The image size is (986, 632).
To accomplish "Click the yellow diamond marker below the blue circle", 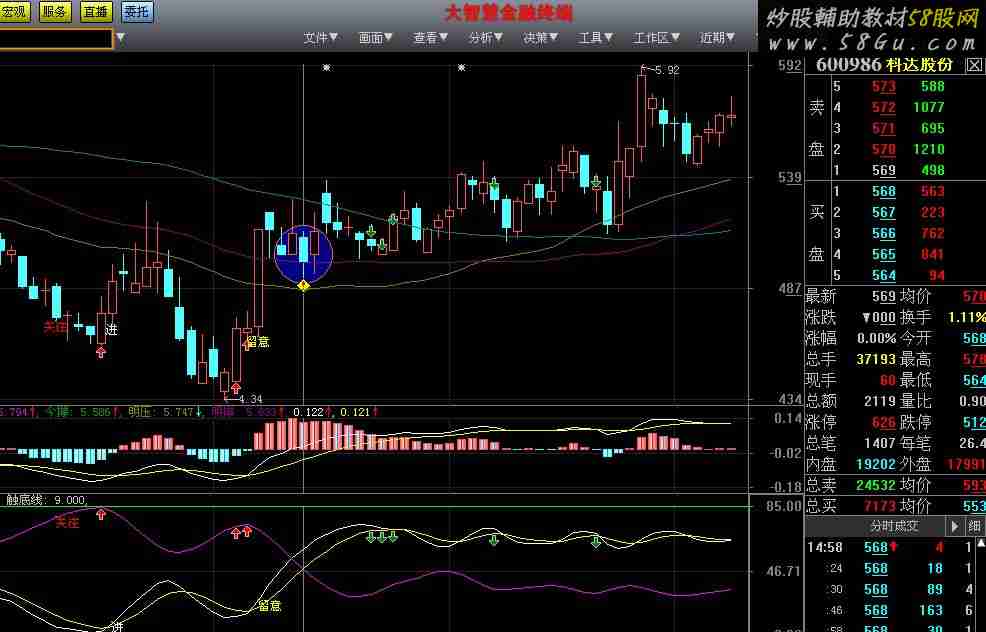I will pyautogui.click(x=303, y=286).
